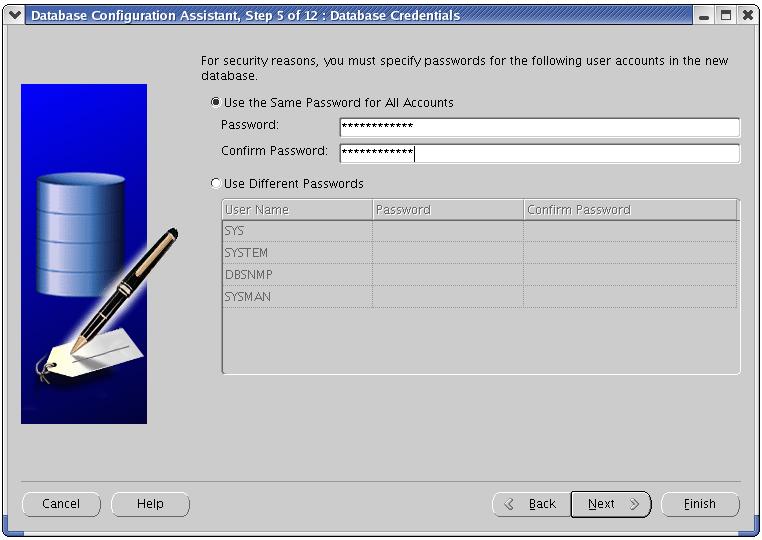Click the User Name column header
The height and width of the screenshot is (540, 762).
[296, 210]
